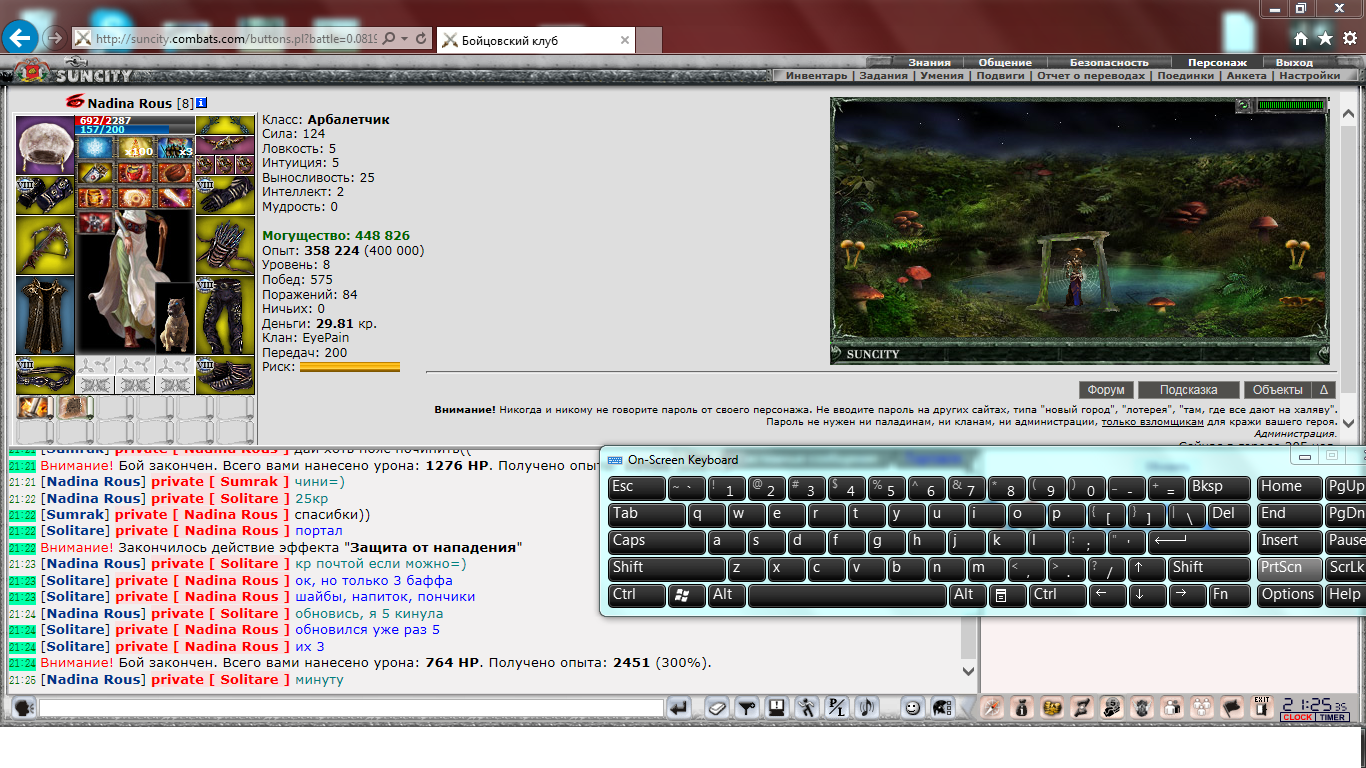Click the send message arrow button
The height and width of the screenshot is (768, 1366).
680,708
